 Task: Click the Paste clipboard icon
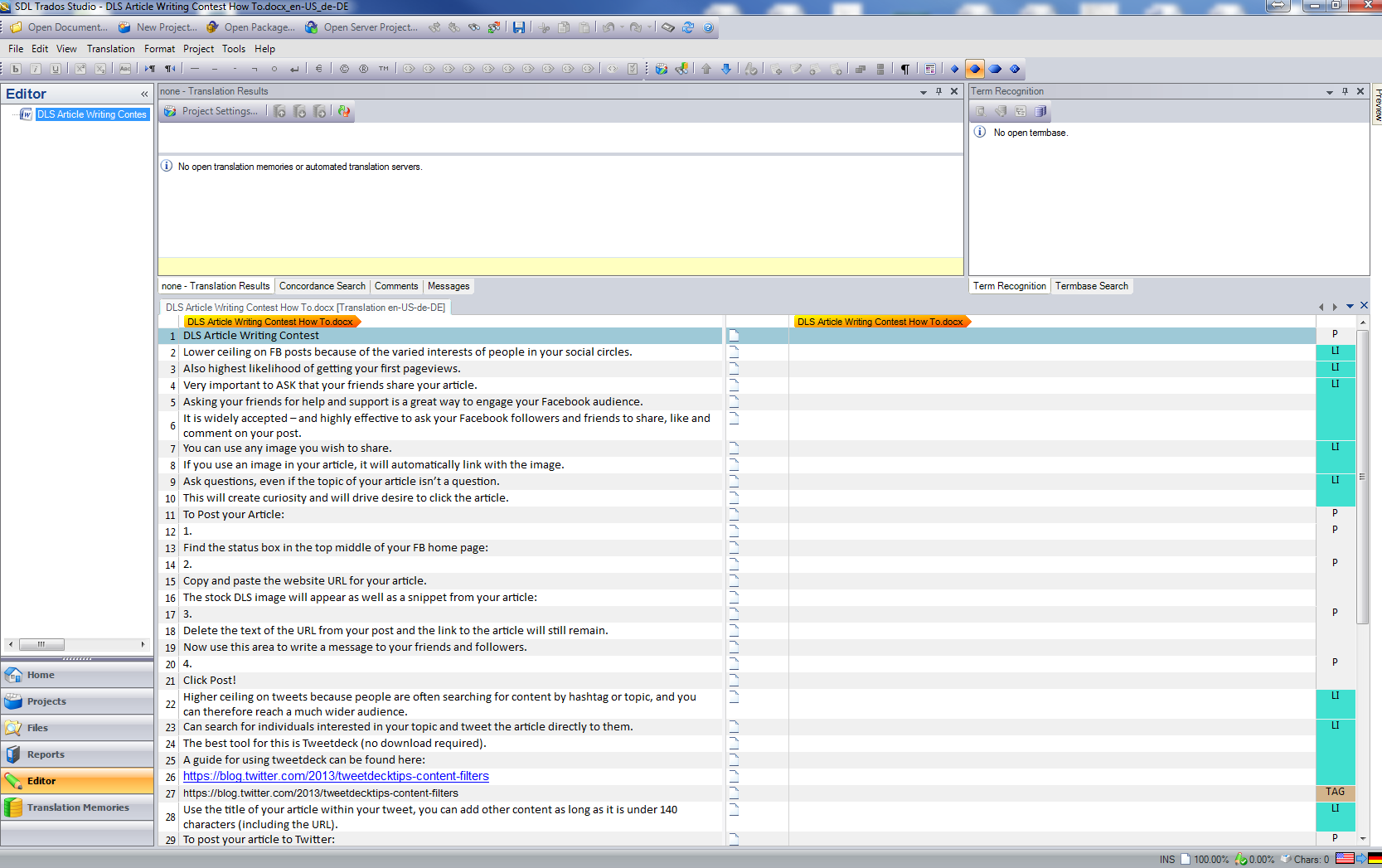pos(584,27)
